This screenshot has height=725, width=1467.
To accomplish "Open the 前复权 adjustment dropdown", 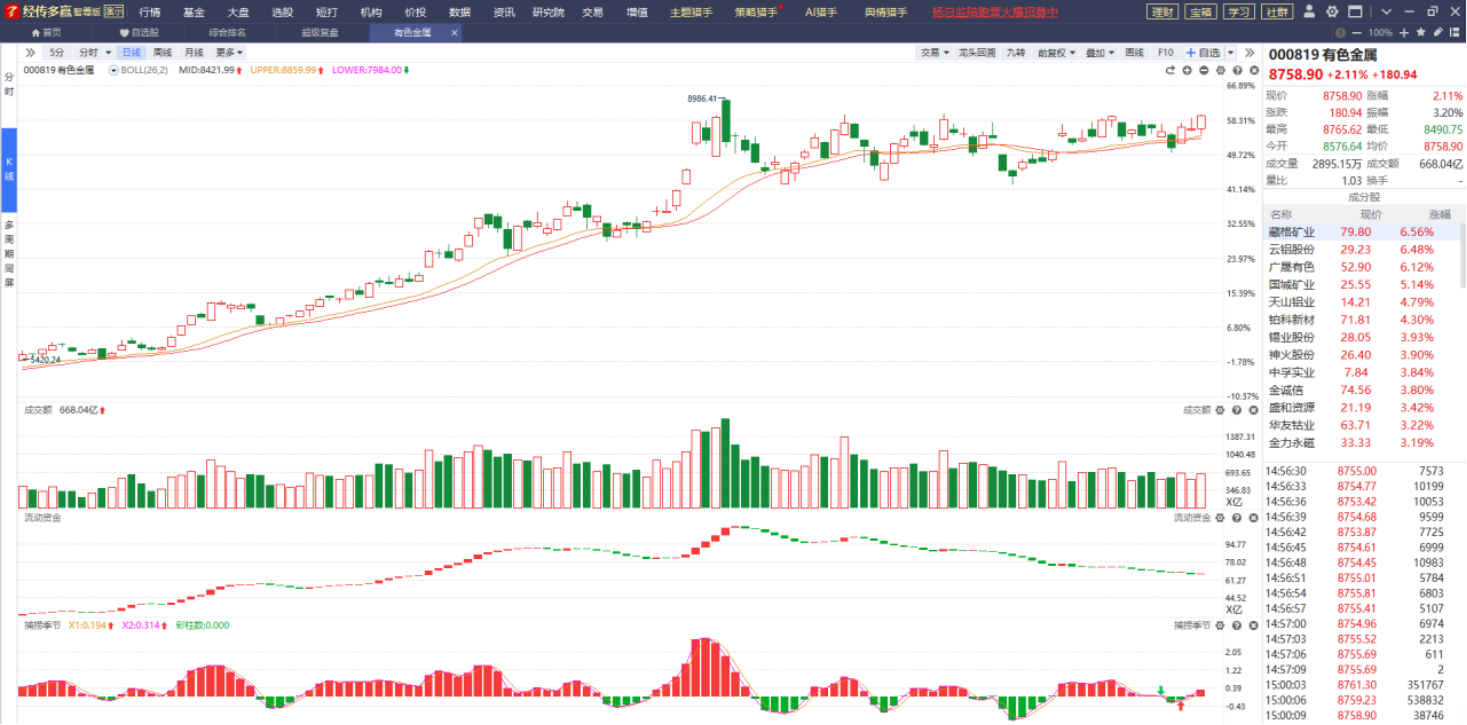I will pos(1054,52).
